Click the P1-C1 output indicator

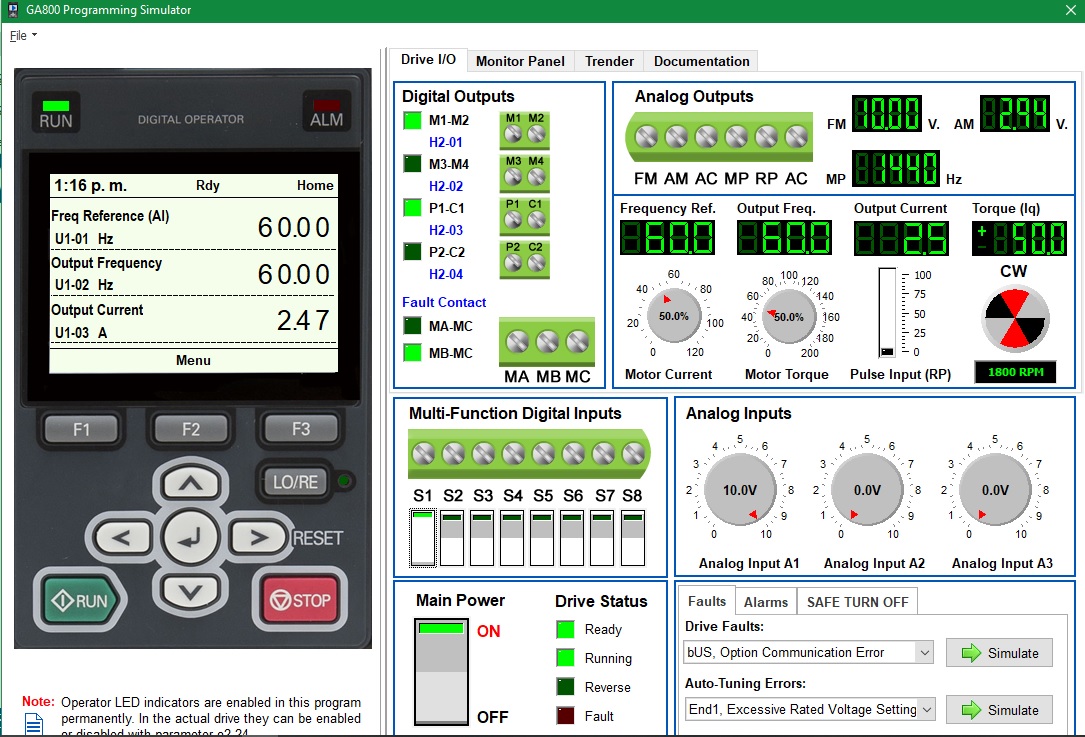tap(412, 208)
